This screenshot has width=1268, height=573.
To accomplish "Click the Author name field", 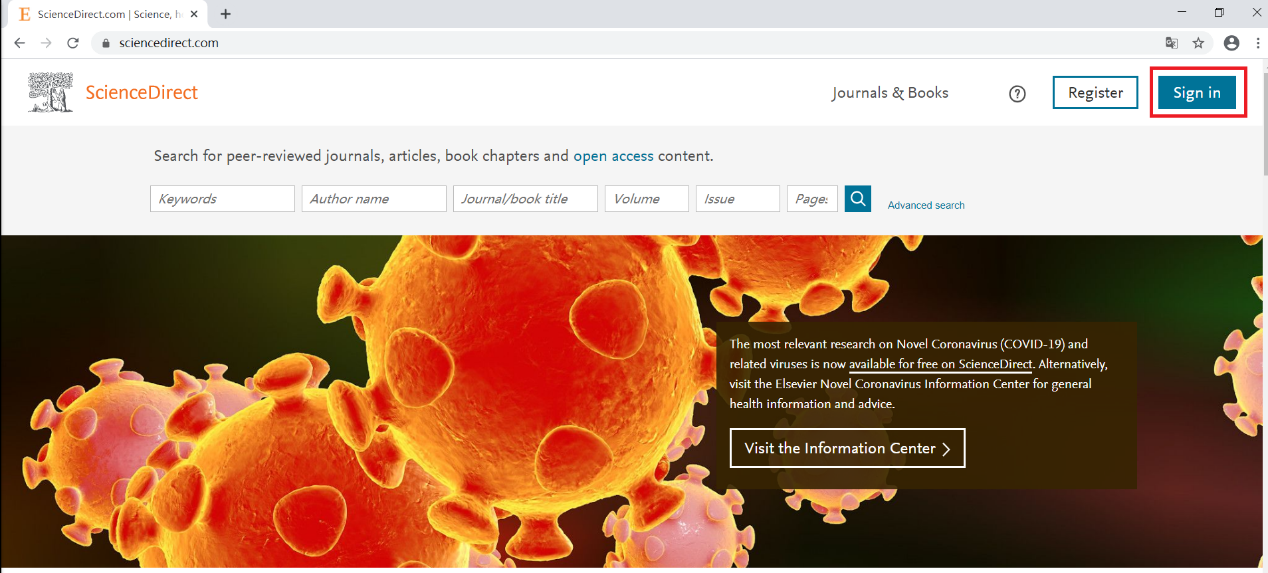I will [374, 199].
